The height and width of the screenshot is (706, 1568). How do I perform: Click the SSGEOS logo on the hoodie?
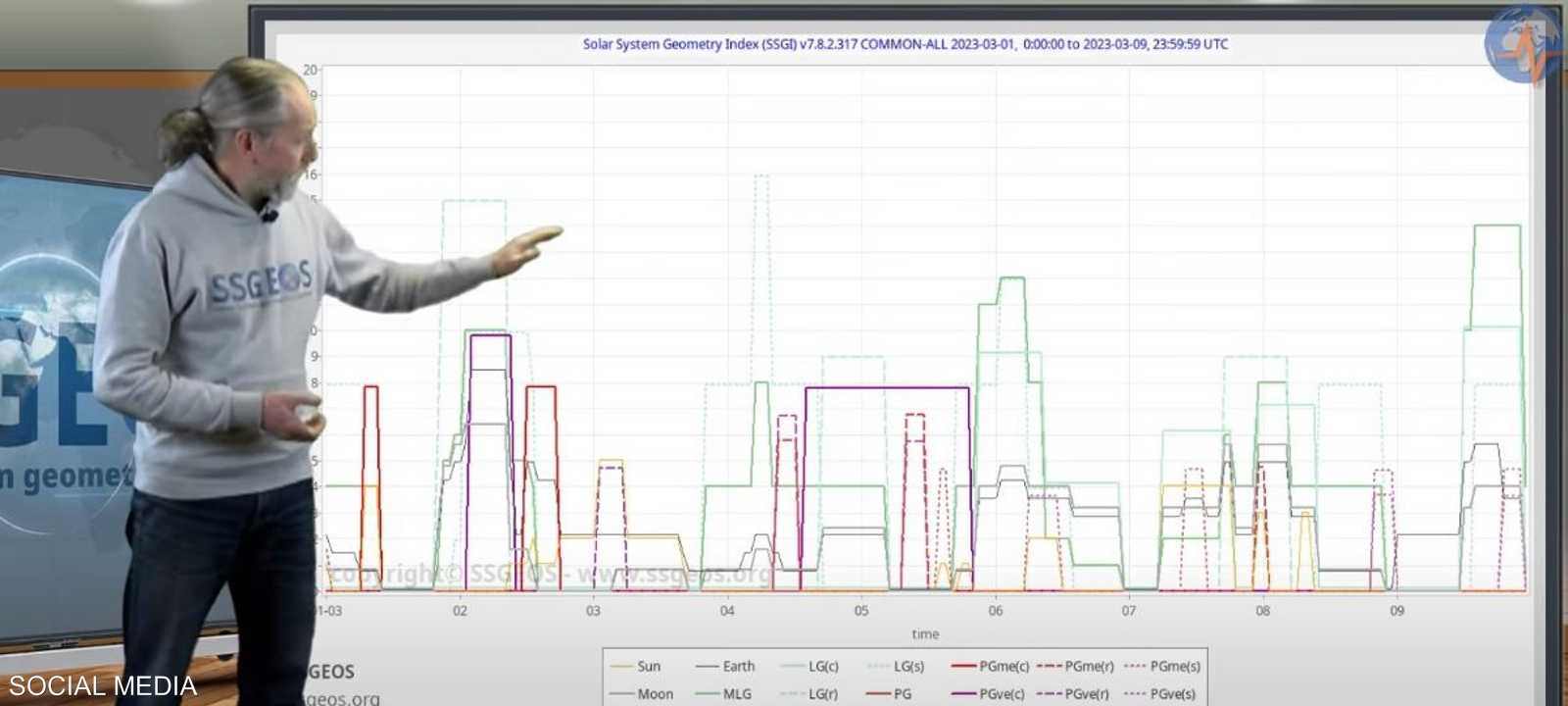pos(261,283)
